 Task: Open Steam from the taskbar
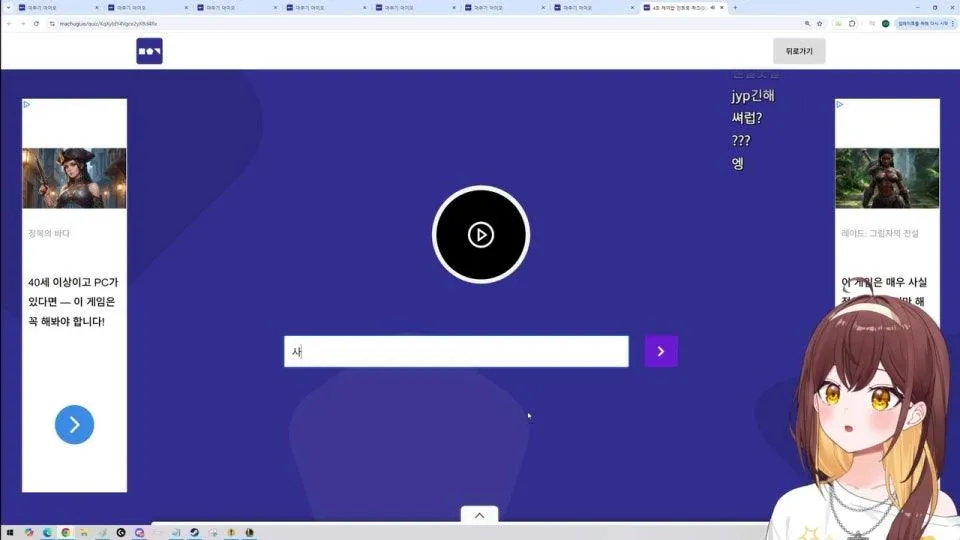pos(194,533)
